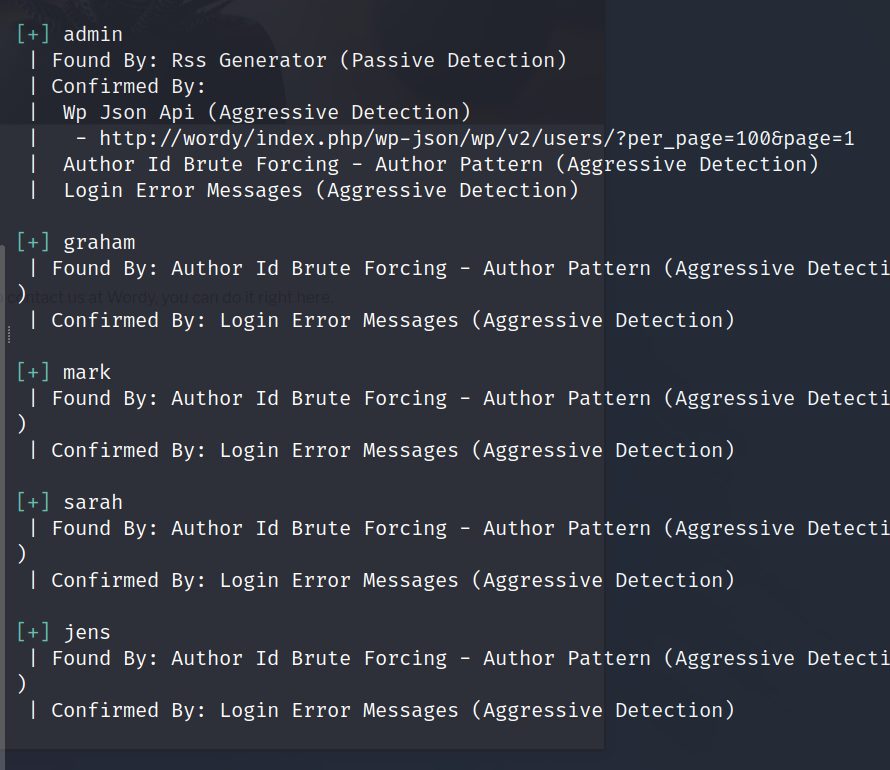The width and height of the screenshot is (890, 770).
Task: Click the [+] marker beside graham
Action: [x=33, y=242]
